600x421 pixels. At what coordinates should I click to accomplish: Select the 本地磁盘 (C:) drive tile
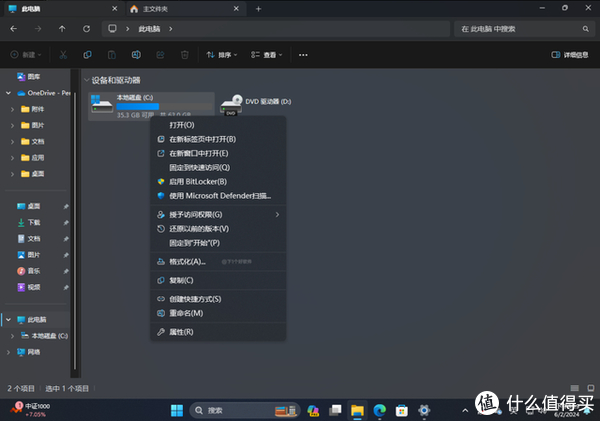[151, 106]
